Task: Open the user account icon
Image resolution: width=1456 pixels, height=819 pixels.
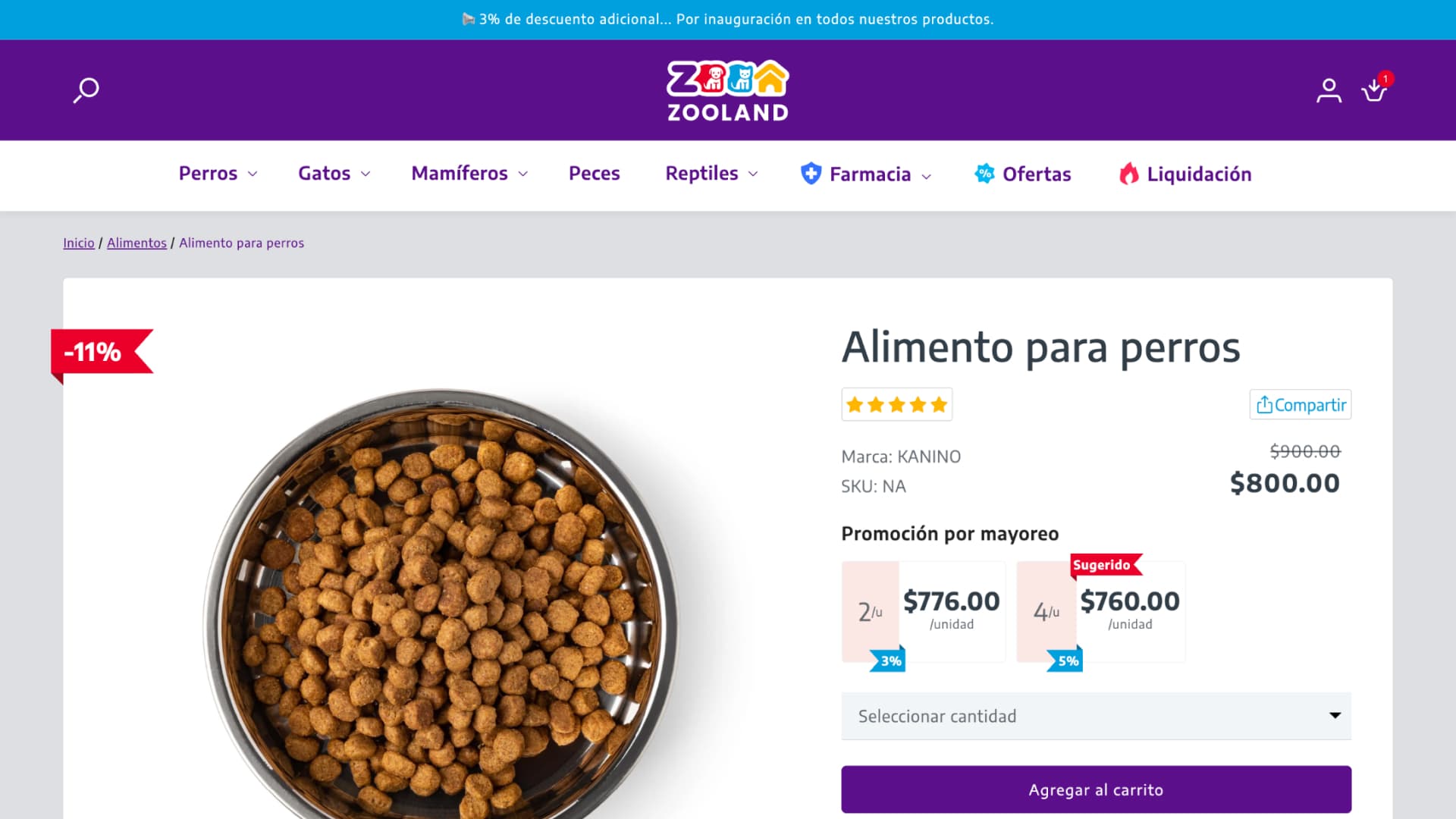Action: [1329, 90]
